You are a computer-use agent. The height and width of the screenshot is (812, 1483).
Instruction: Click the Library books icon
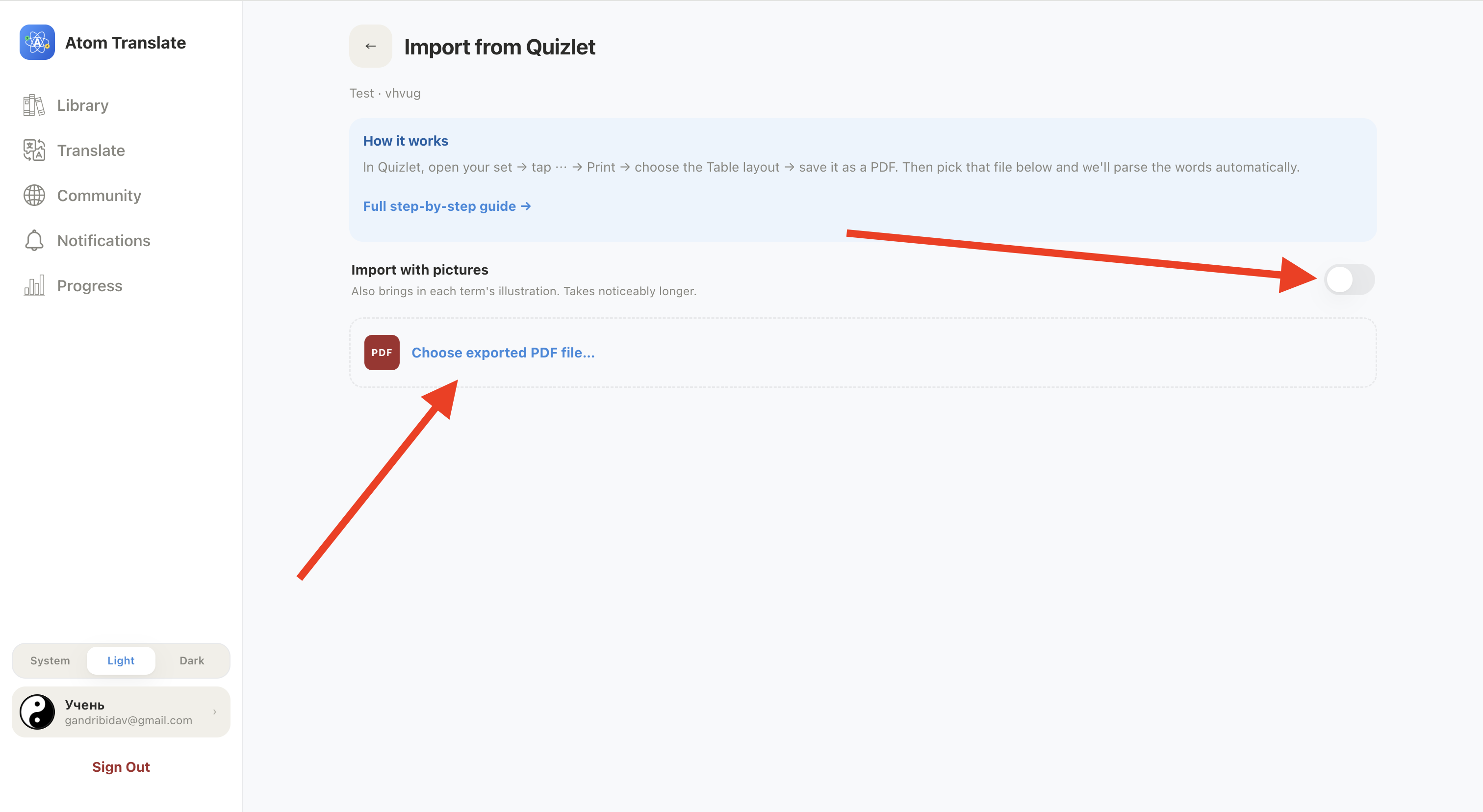(34, 105)
